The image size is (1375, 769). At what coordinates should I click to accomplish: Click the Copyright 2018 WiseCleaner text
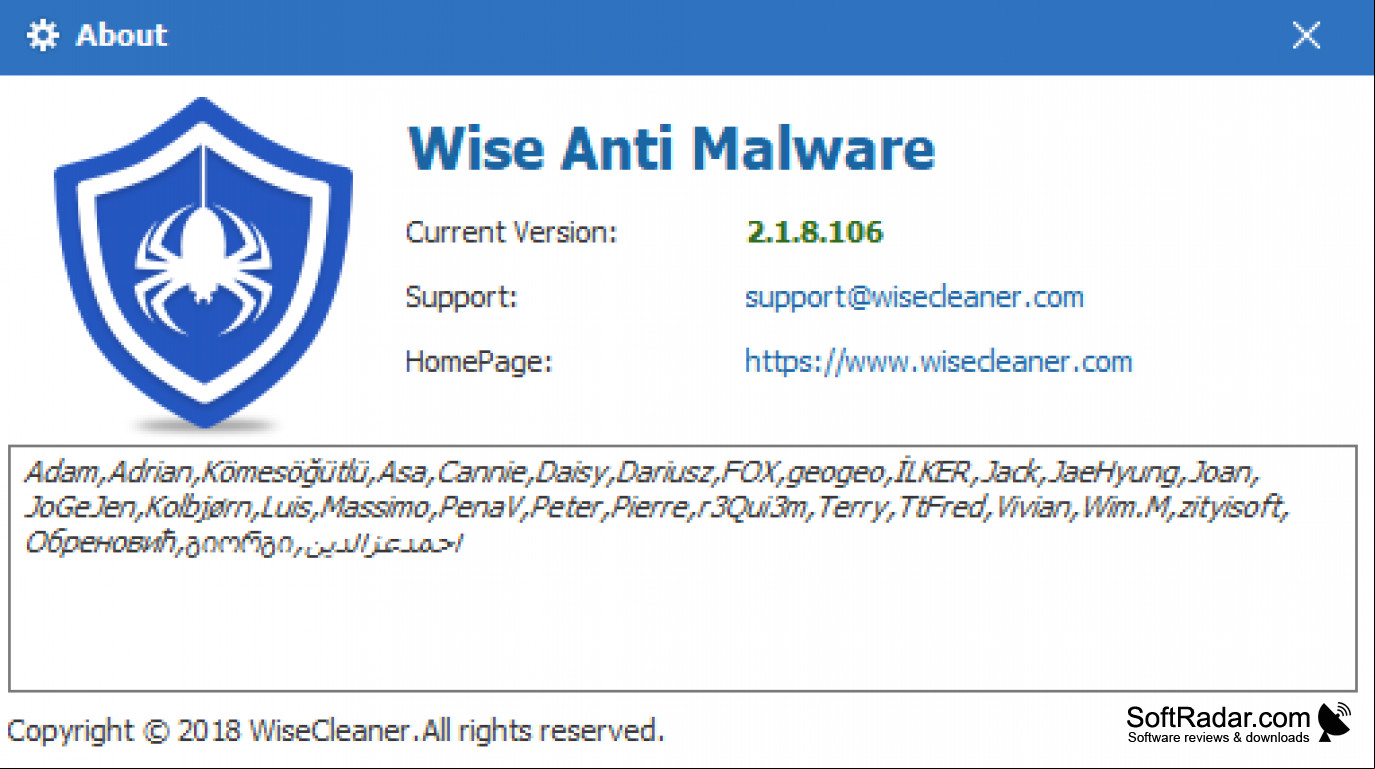click(x=335, y=731)
